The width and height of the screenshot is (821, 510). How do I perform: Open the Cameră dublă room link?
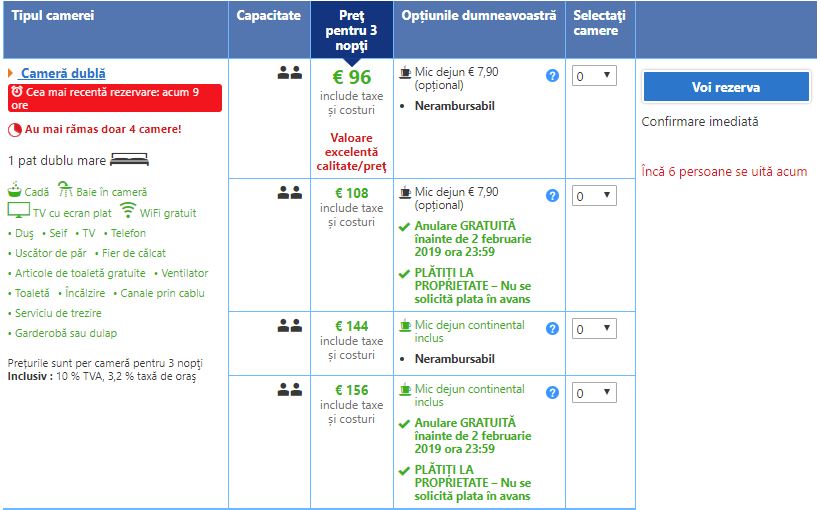63,73
